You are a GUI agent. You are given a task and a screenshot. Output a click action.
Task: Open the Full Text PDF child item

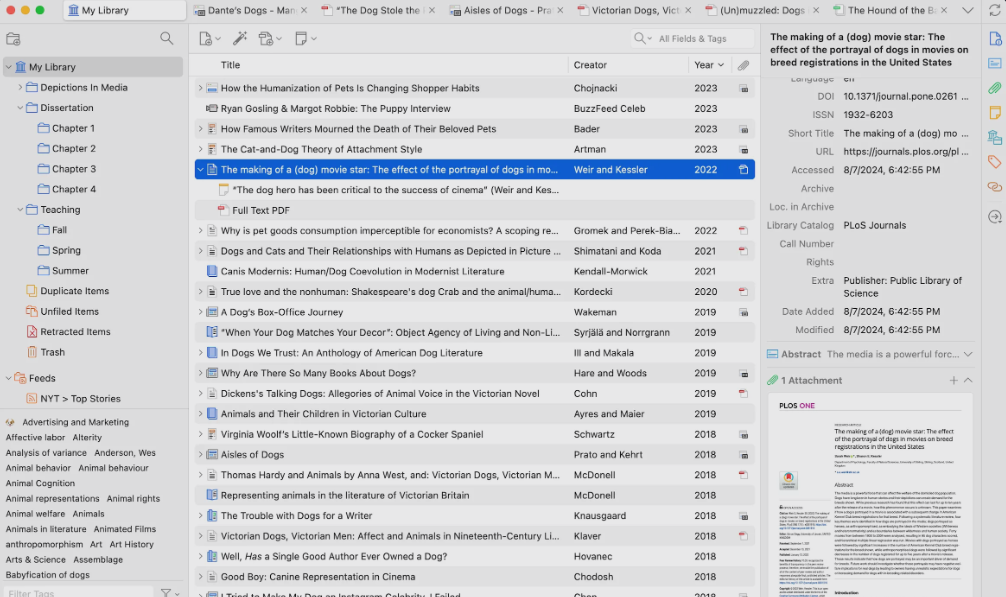(x=475, y=210)
